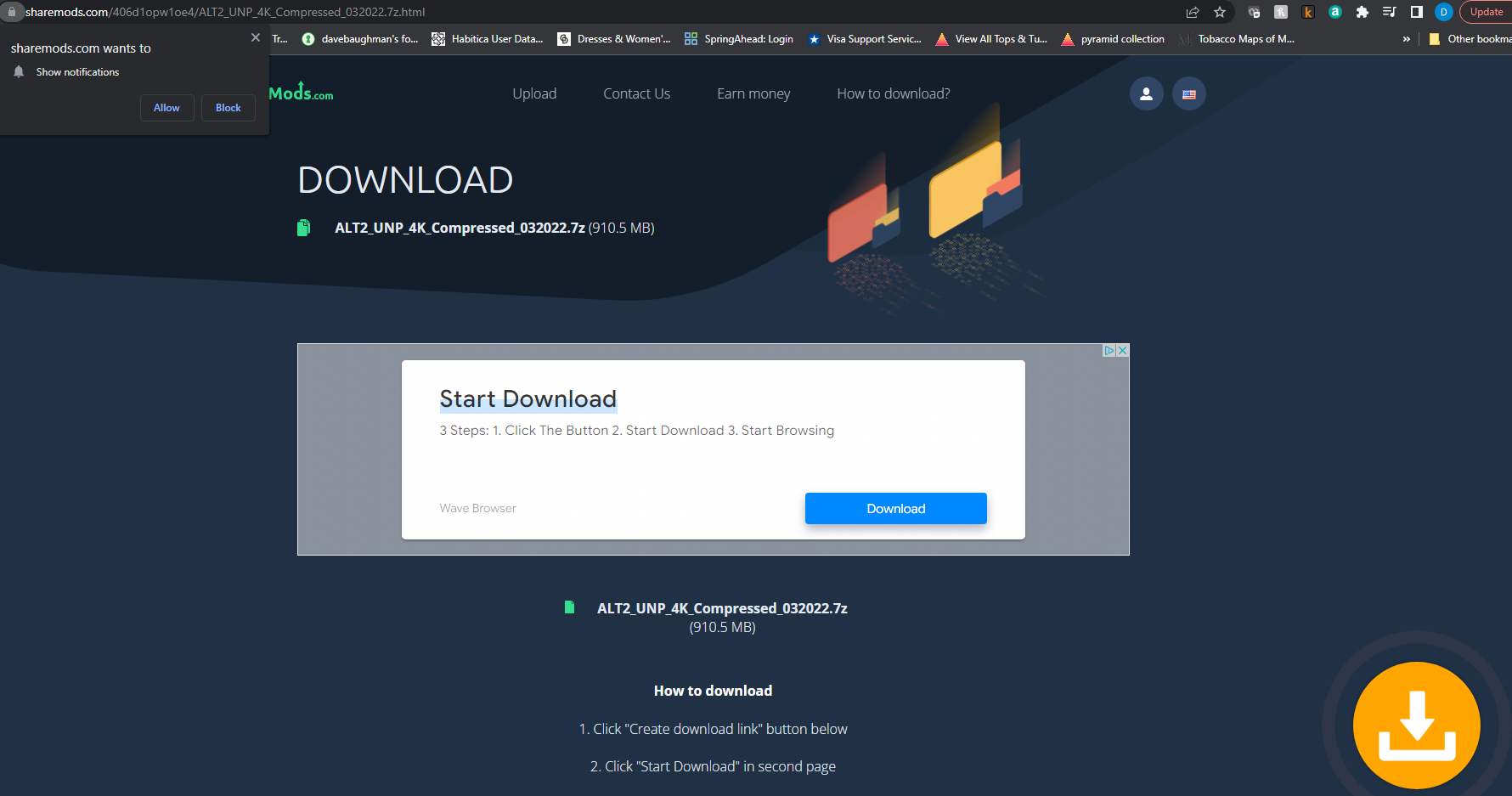Click the ad's blue Download button

tap(895, 508)
